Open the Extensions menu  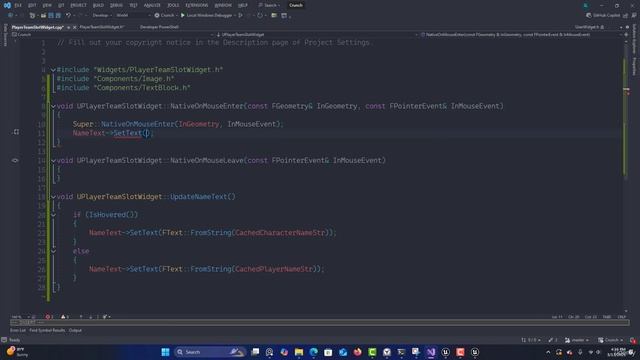(196, 5)
